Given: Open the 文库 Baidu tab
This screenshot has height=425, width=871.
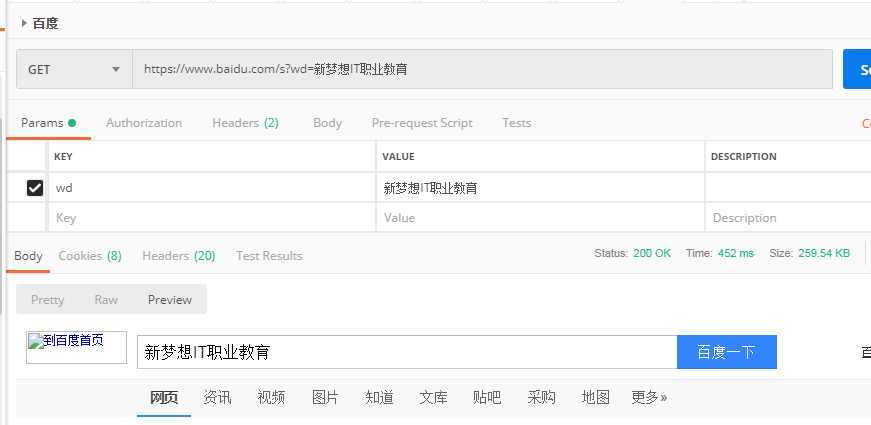Looking at the screenshot, I should pos(433,398).
